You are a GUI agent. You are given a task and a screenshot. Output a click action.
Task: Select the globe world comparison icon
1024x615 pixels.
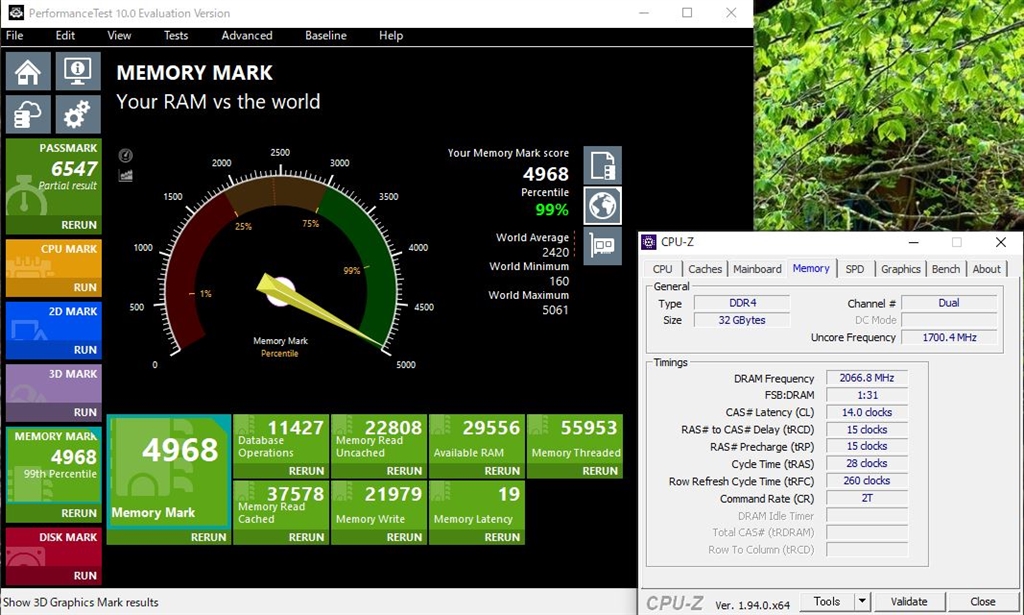click(x=602, y=205)
